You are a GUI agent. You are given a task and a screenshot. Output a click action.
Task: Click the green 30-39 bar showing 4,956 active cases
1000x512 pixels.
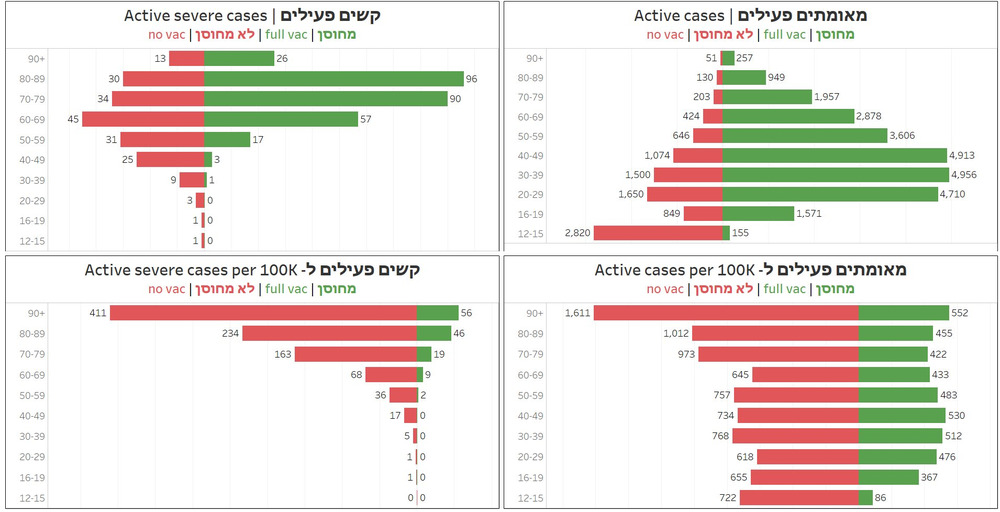point(834,174)
